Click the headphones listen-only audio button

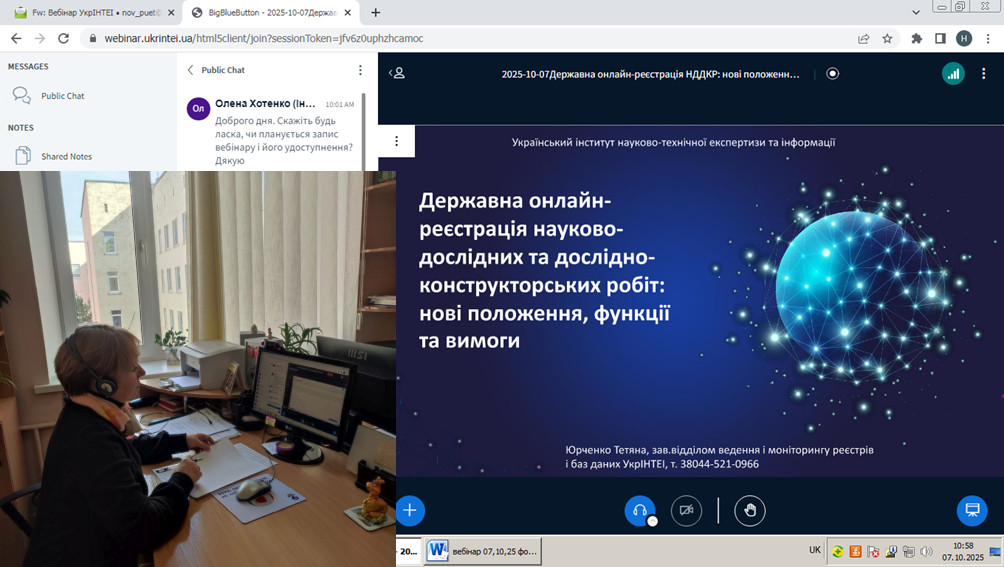[640, 510]
